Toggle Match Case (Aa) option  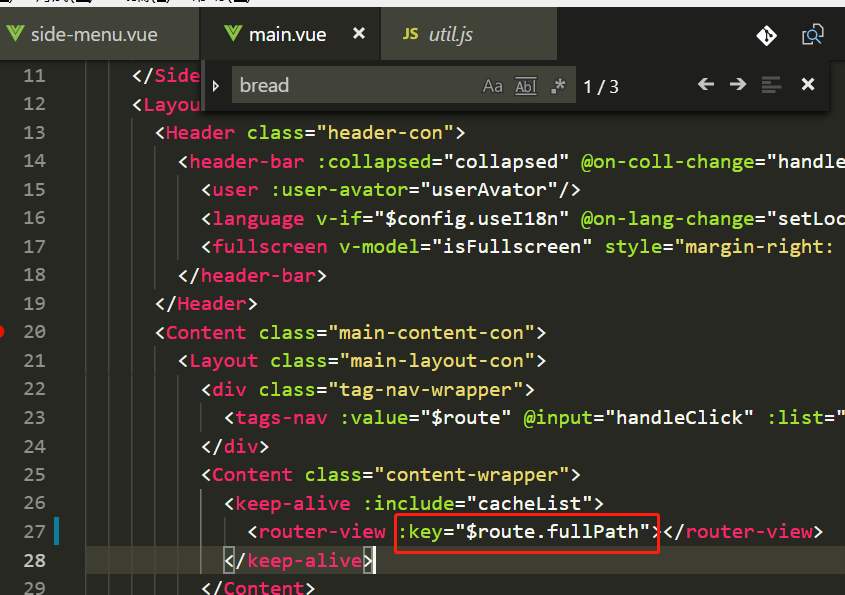pyautogui.click(x=493, y=86)
